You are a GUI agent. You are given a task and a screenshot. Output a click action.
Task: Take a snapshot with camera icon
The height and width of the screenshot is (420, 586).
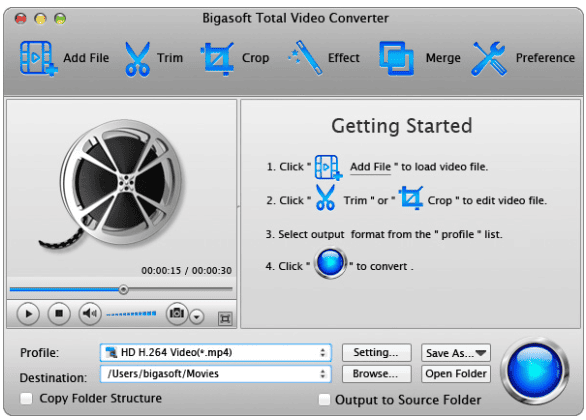click(x=177, y=313)
